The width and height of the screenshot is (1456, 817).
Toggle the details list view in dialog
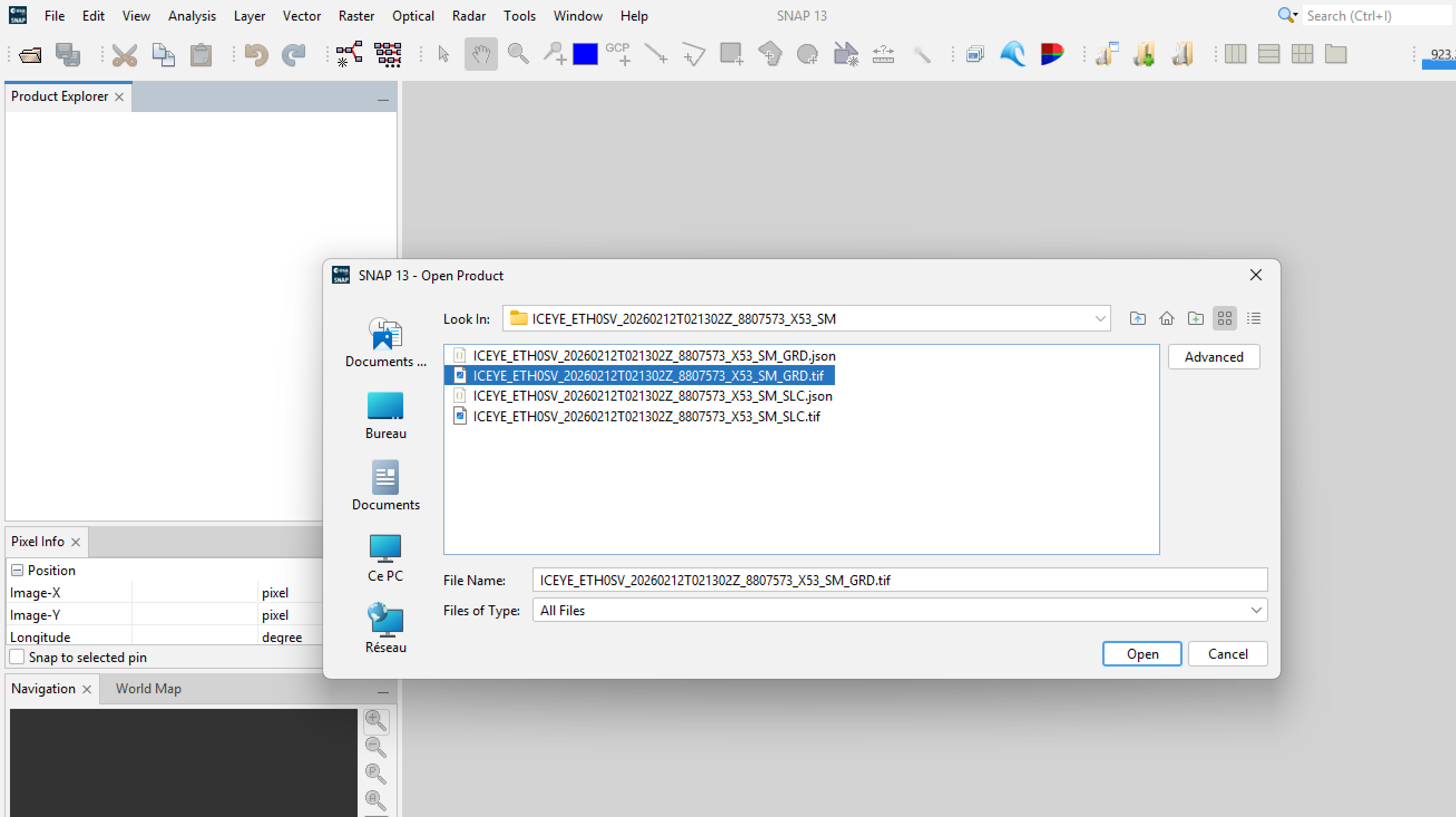pyautogui.click(x=1254, y=319)
